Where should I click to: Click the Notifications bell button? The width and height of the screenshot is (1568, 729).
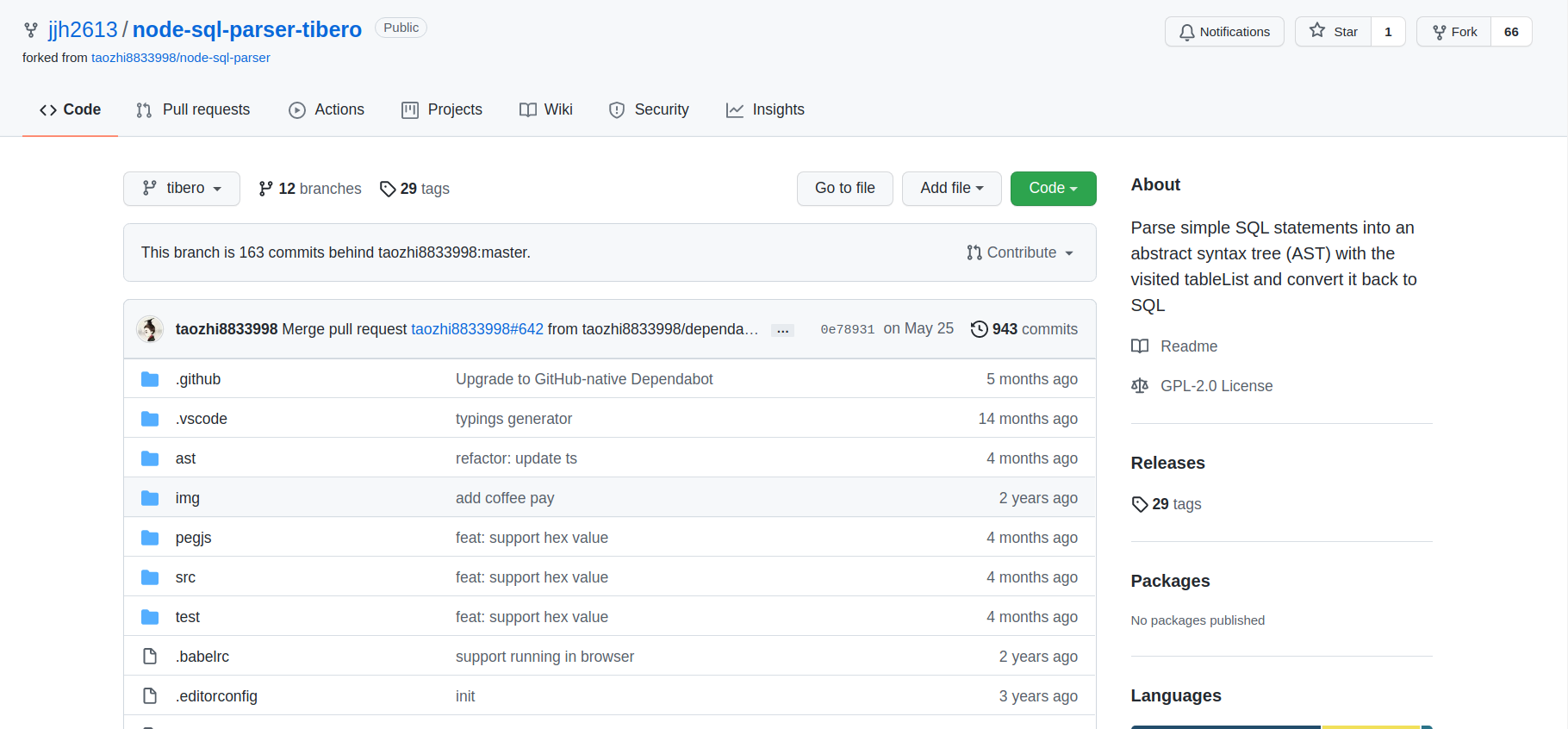pyautogui.click(x=1224, y=32)
